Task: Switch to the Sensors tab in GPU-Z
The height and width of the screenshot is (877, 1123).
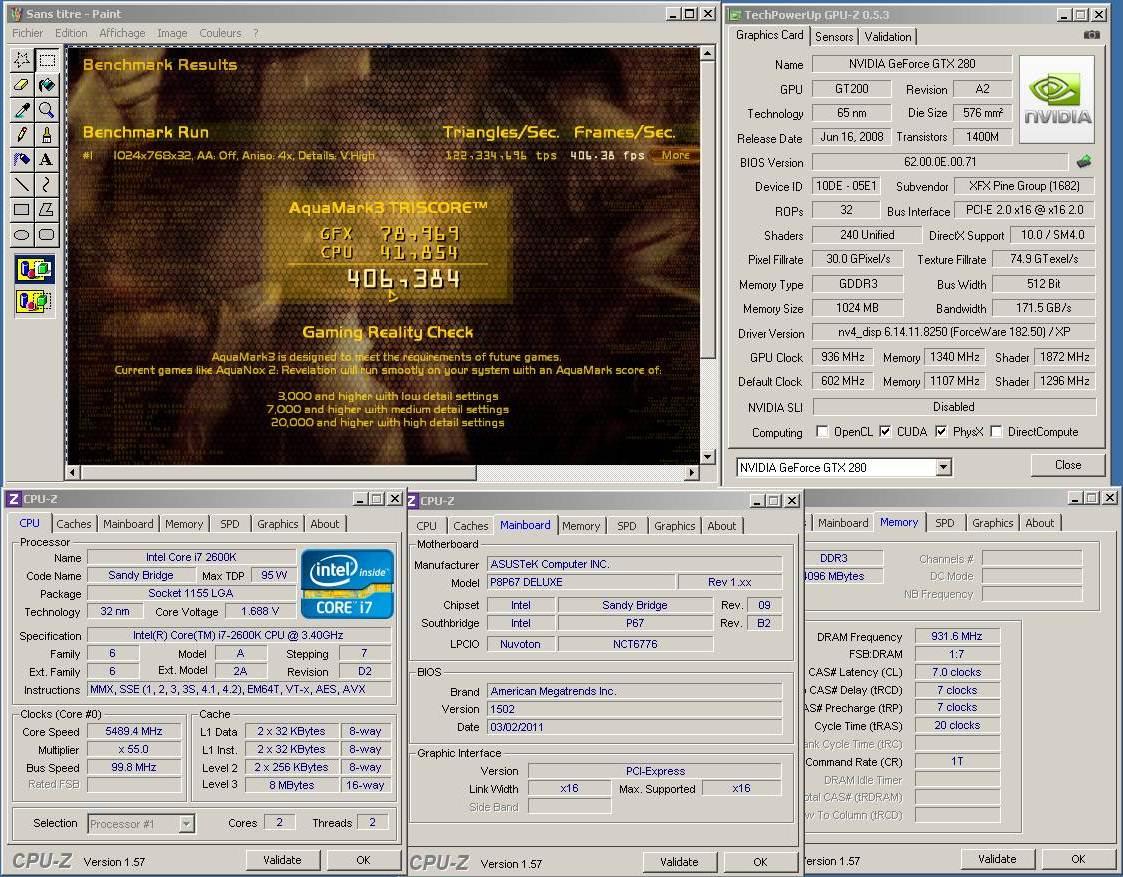Action: coord(834,37)
